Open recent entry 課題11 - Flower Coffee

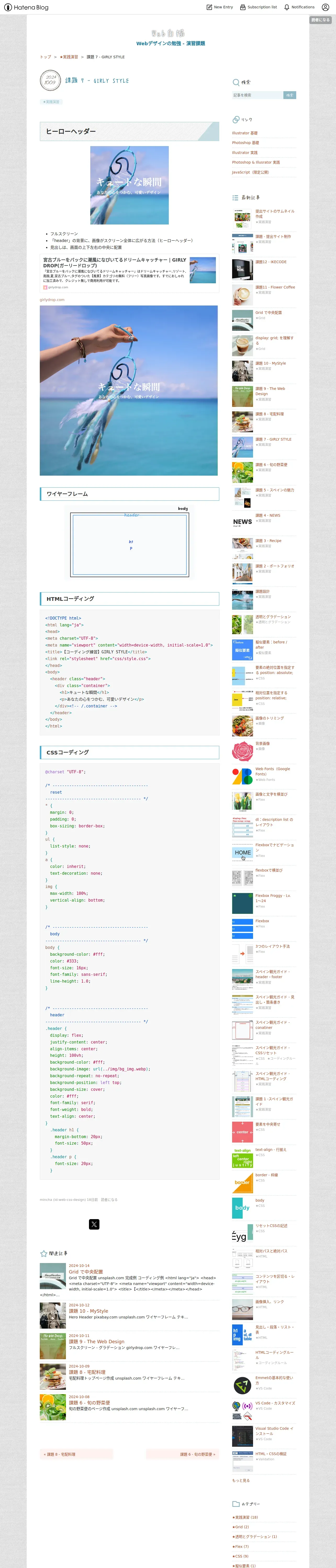coord(275,287)
